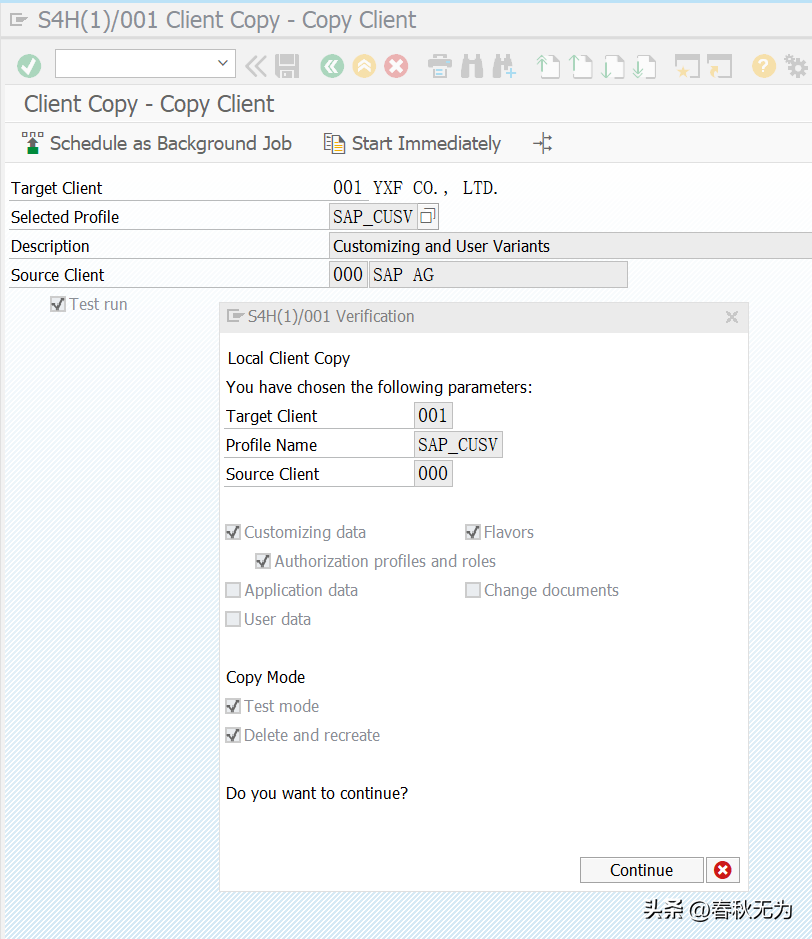Close the Verification dialog with X

(732, 317)
